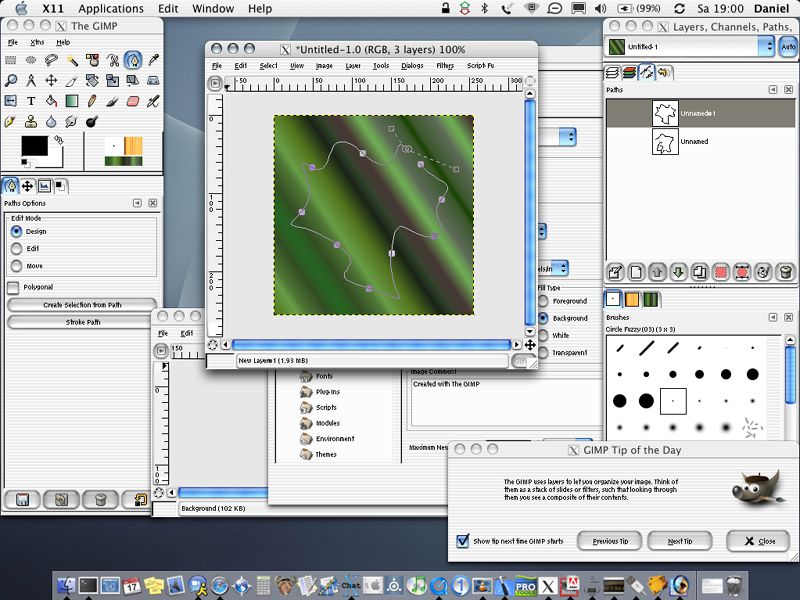Uncheck Show tip next time GIMP starts
Viewport: 800px width, 600px height.
point(462,541)
